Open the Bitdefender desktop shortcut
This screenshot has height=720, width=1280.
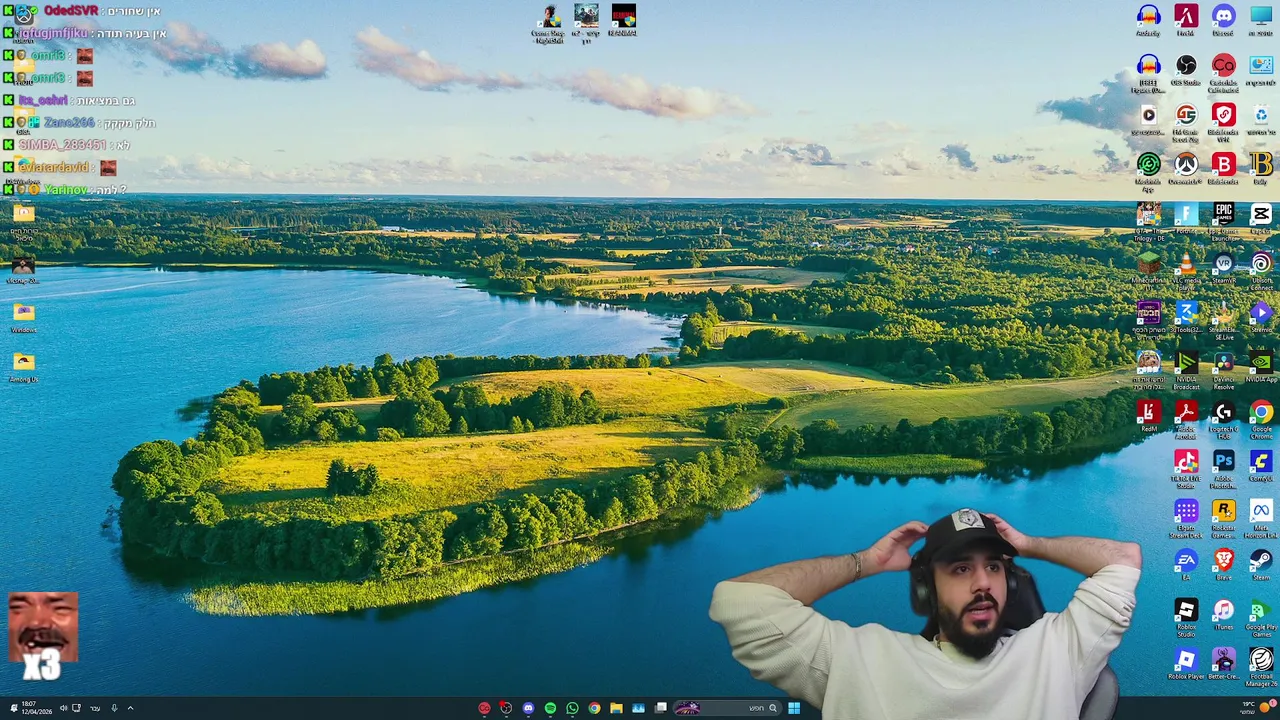(x=1223, y=165)
